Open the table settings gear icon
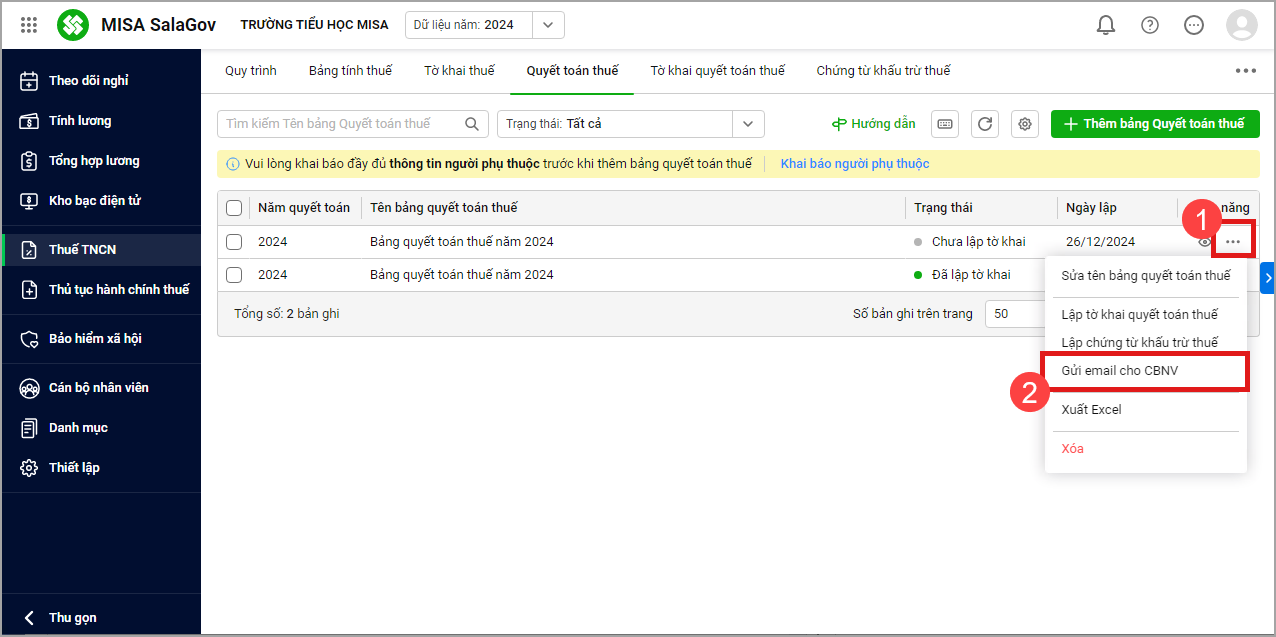Image resolution: width=1276 pixels, height=637 pixels. click(1025, 124)
